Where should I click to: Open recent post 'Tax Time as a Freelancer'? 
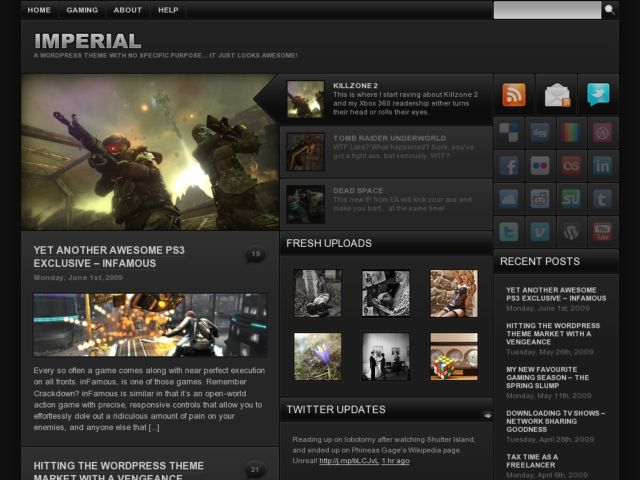[x=532, y=461]
